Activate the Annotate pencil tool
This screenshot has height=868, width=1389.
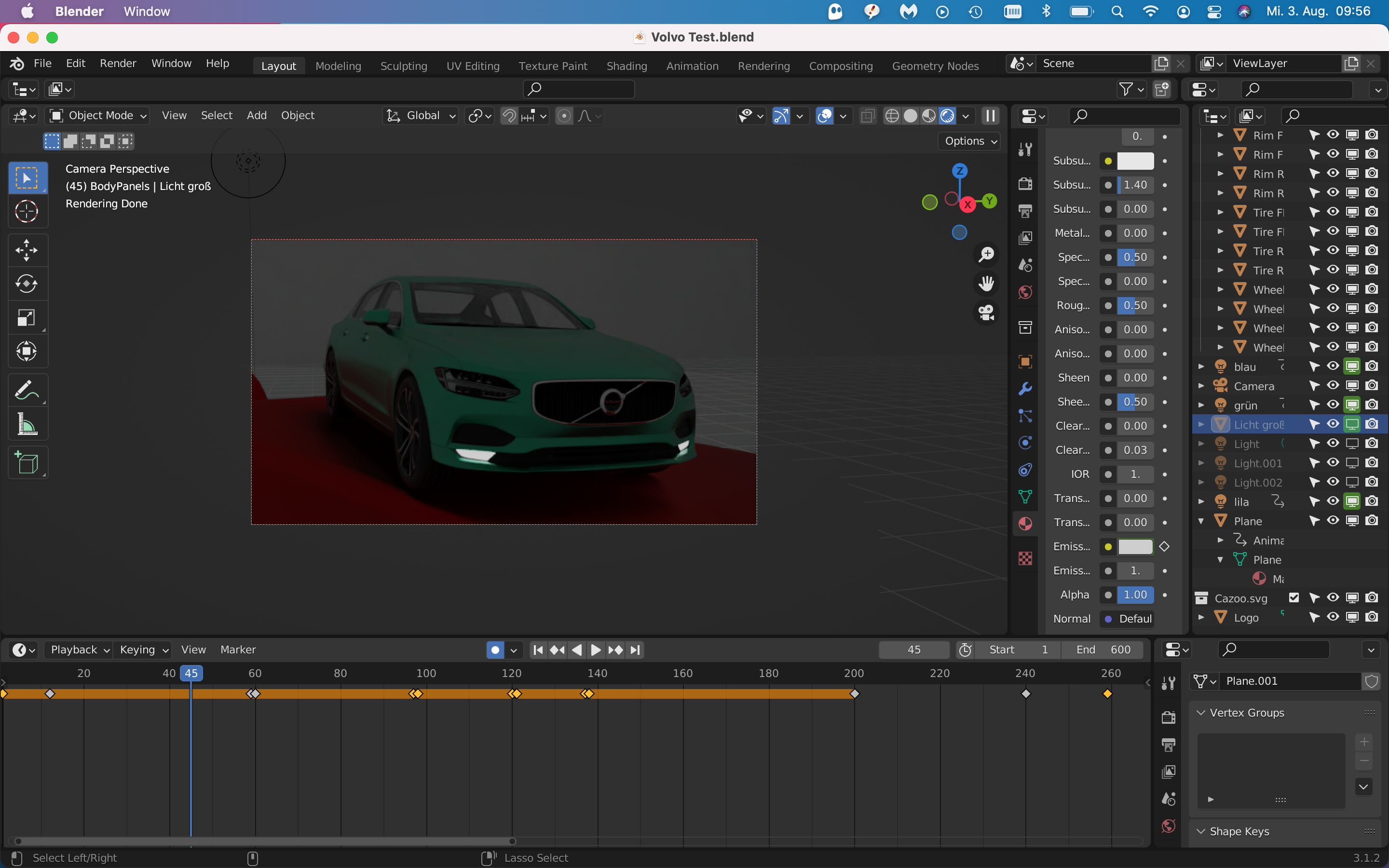pyautogui.click(x=27, y=391)
